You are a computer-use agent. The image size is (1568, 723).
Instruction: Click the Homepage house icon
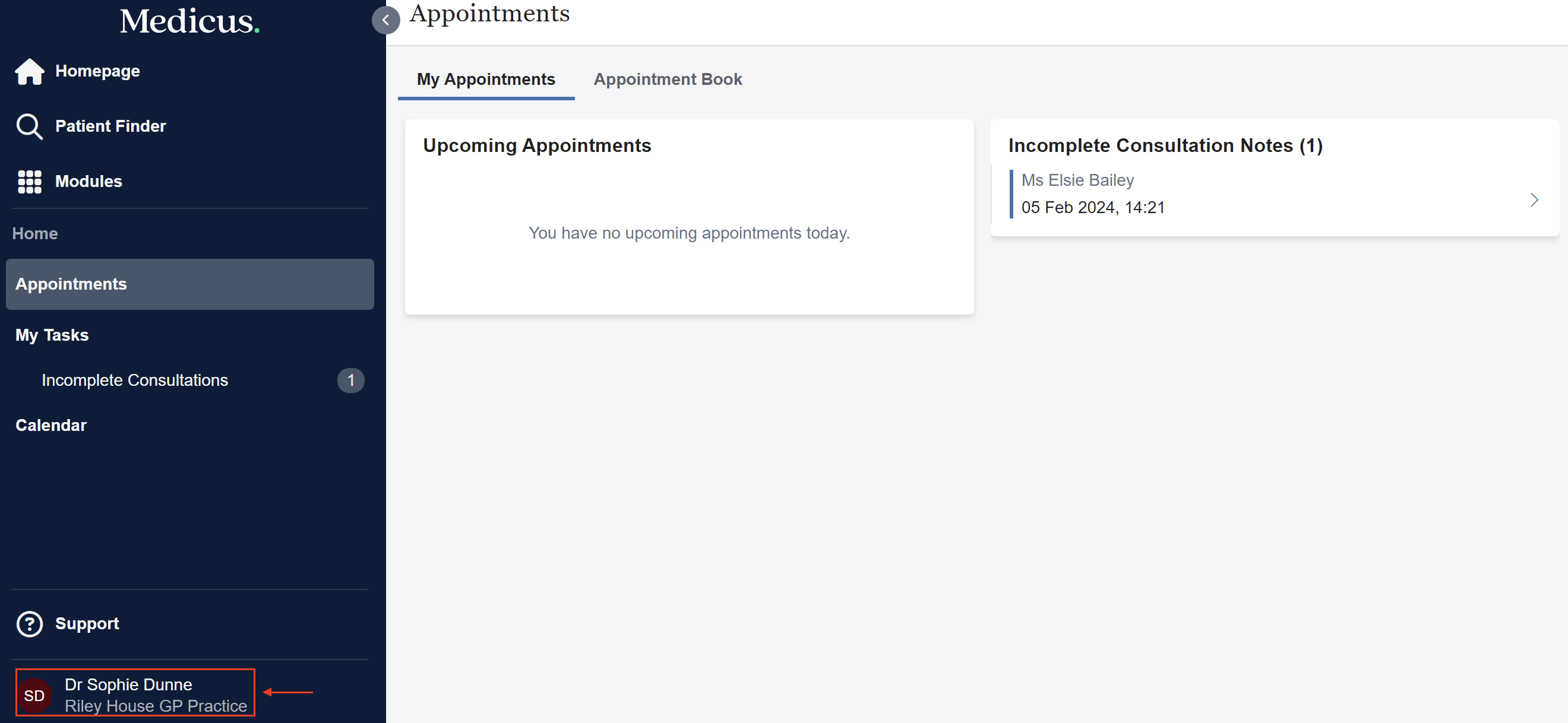coord(29,71)
